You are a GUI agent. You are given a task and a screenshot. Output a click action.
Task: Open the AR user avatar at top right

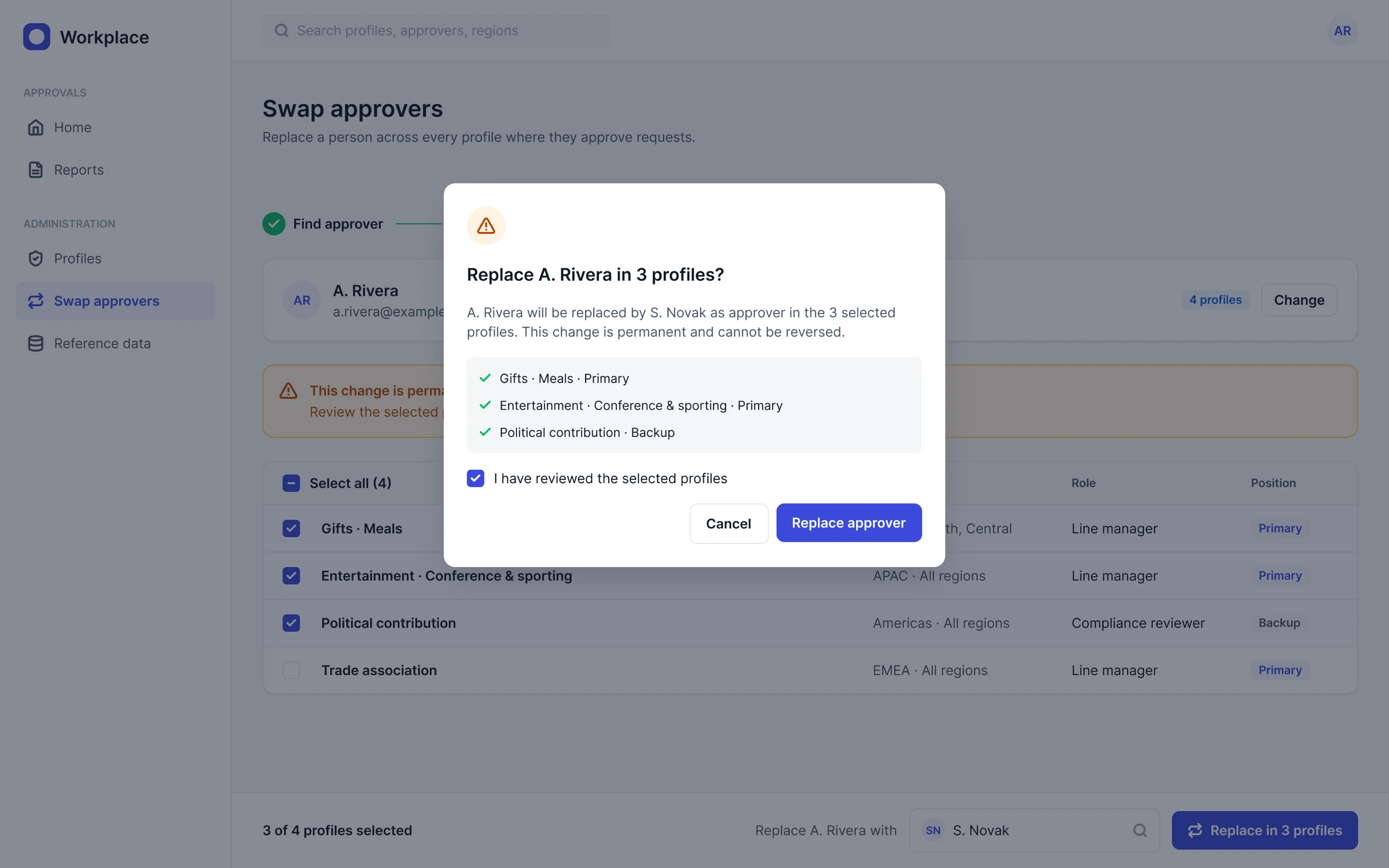click(1342, 31)
